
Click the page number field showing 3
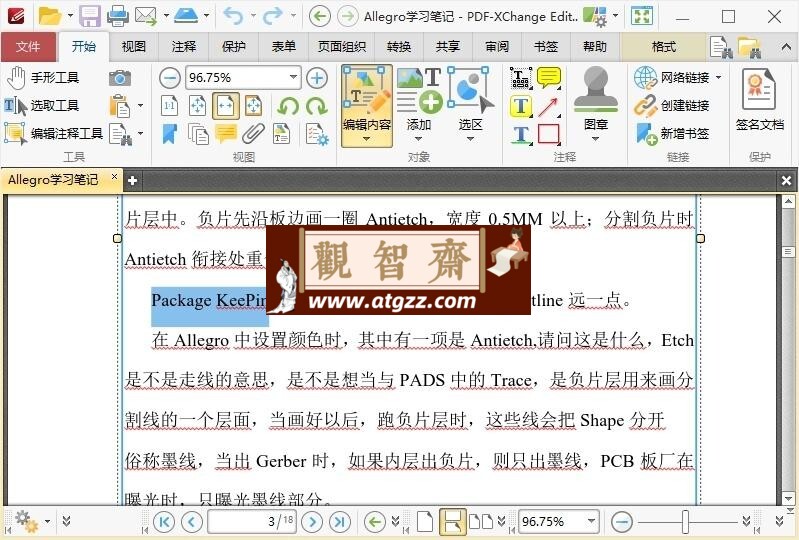252,521
